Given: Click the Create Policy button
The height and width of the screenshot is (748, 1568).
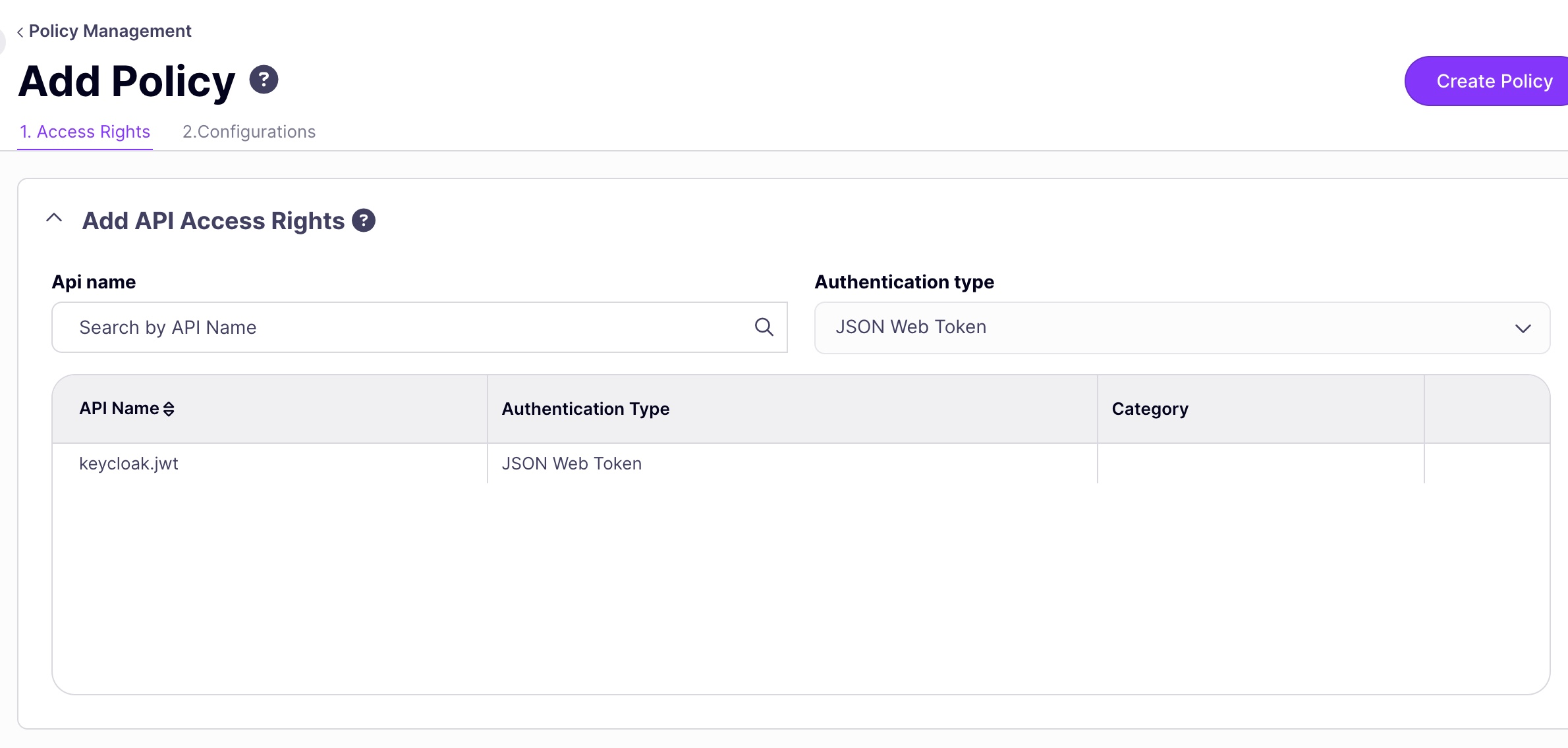Looking at the screenshot, I should point(1493,80).
